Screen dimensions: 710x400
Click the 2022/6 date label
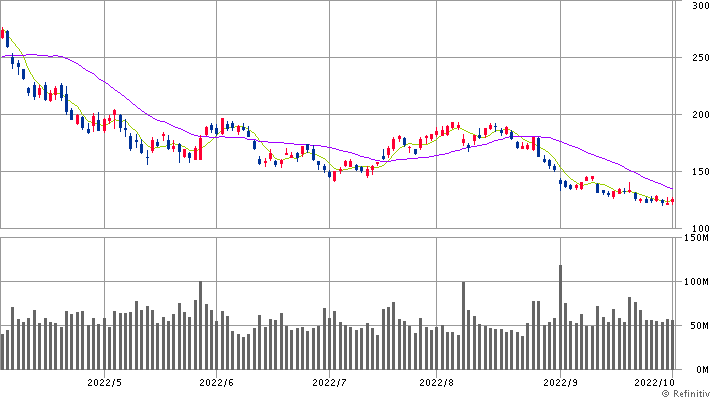tap(216, 381)
